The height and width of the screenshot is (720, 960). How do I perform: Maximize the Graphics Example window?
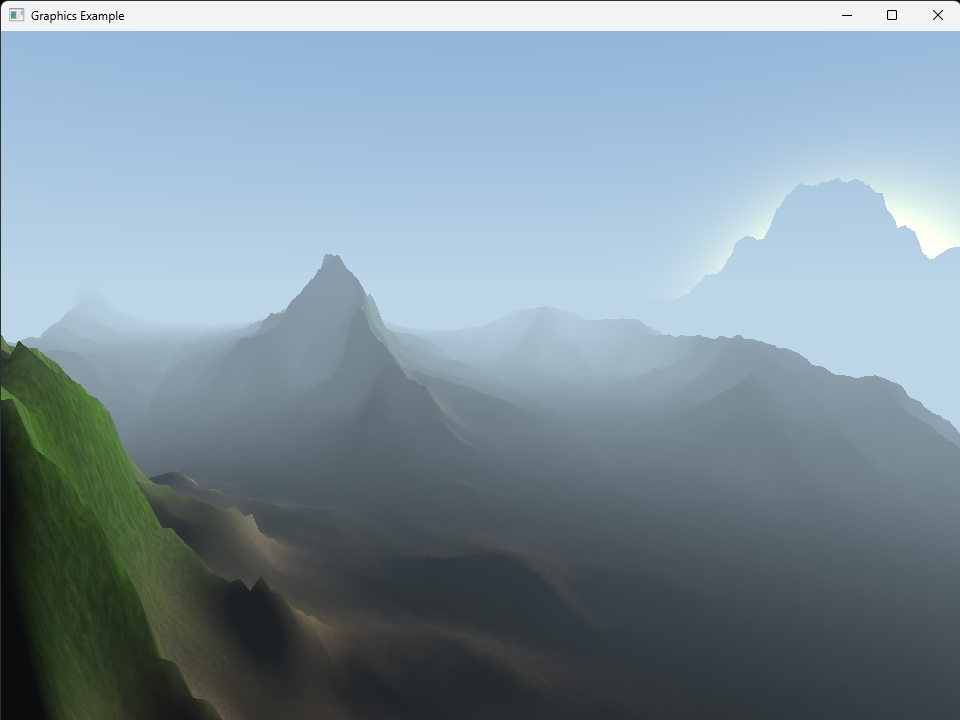[x=892, y=15]
